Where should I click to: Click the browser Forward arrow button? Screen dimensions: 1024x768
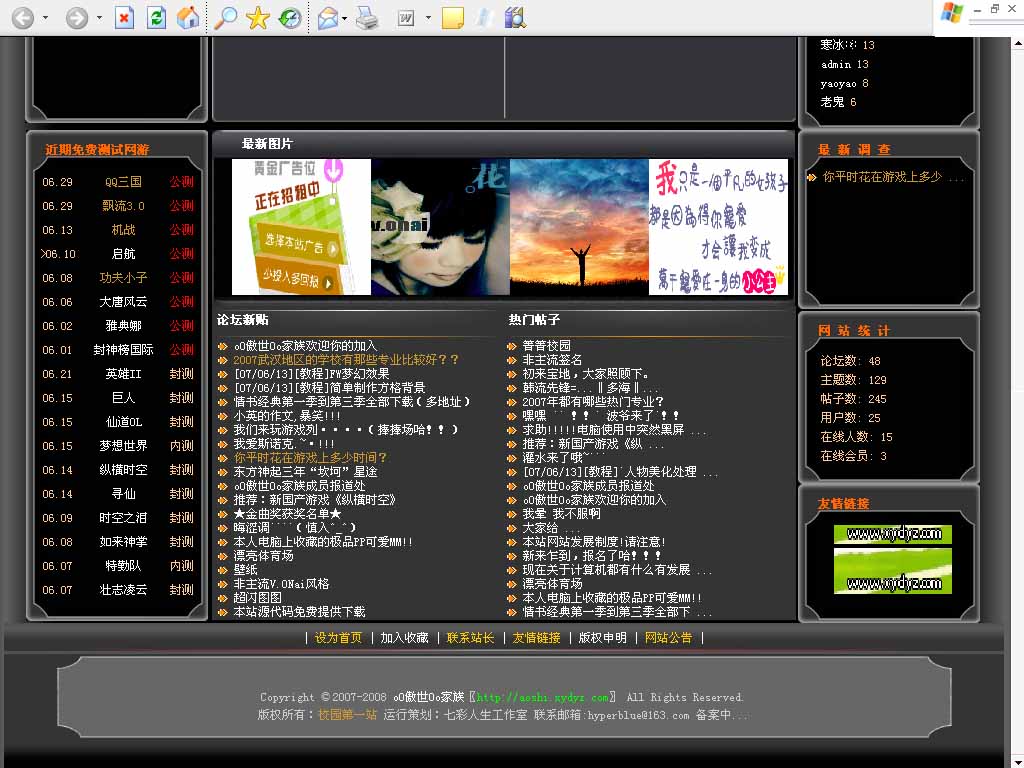pos(76,18)
